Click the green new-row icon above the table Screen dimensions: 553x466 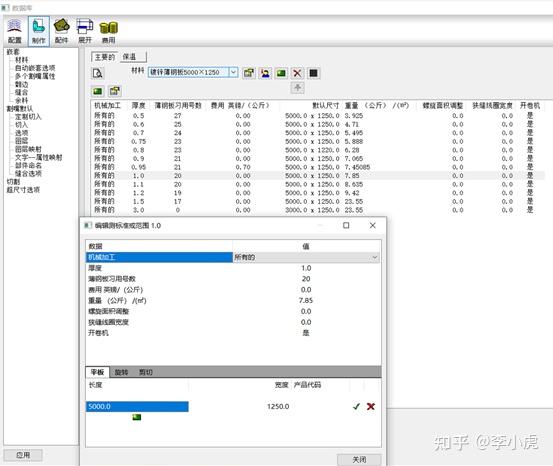coord(98,91)
